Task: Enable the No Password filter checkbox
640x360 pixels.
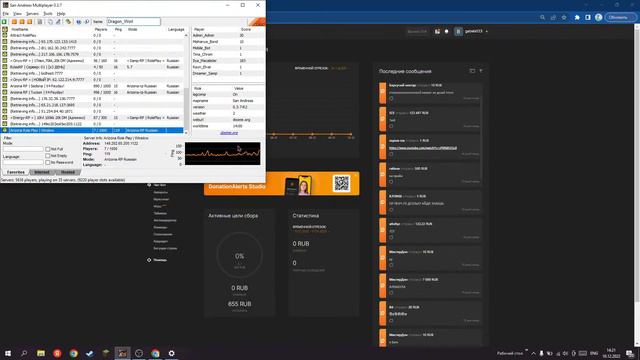Action: pyautogui.click(x=48, y=162)
